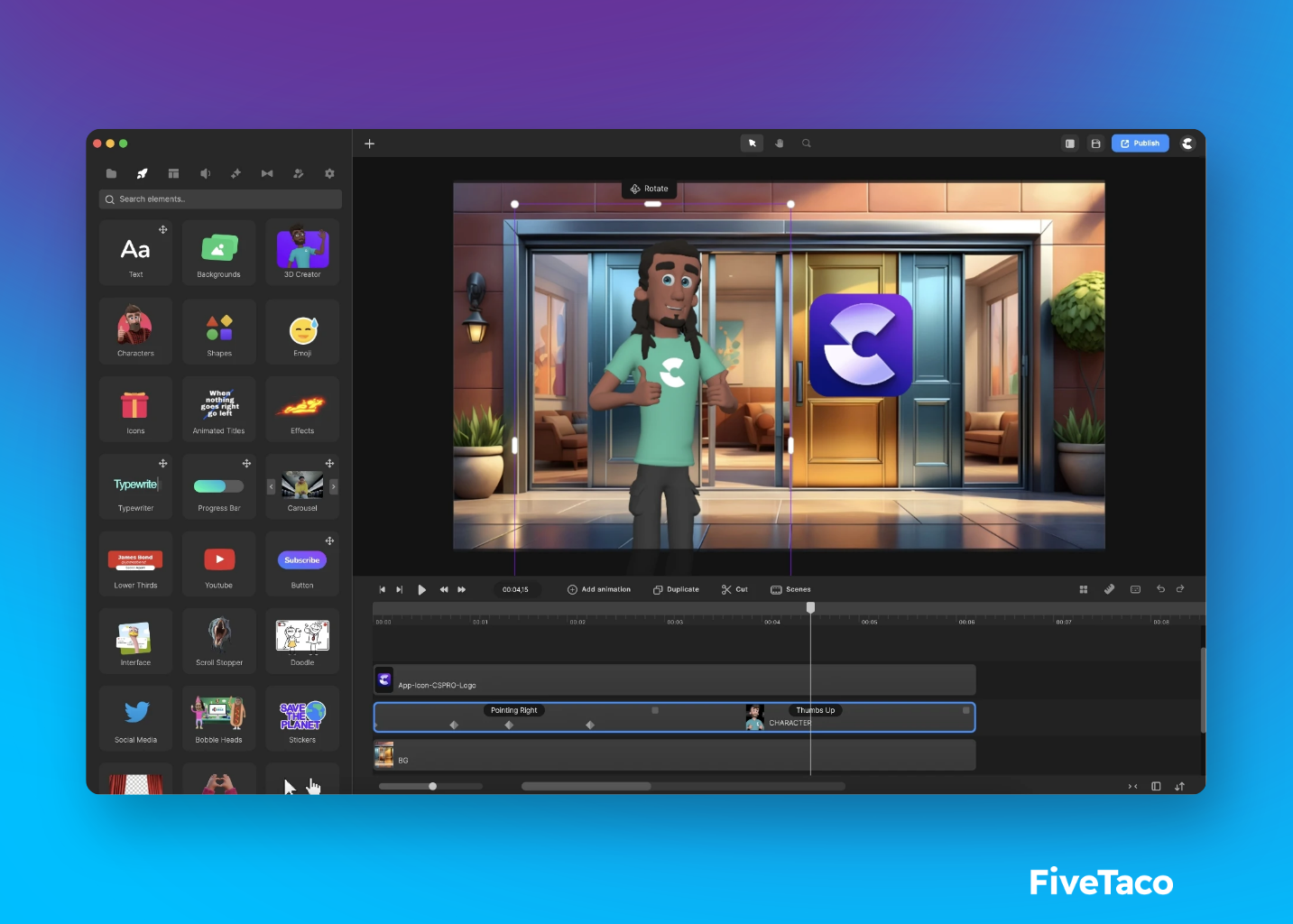Open the Emoji category
Viewport: 1293px width, 924px height.
tap(302, 331)
